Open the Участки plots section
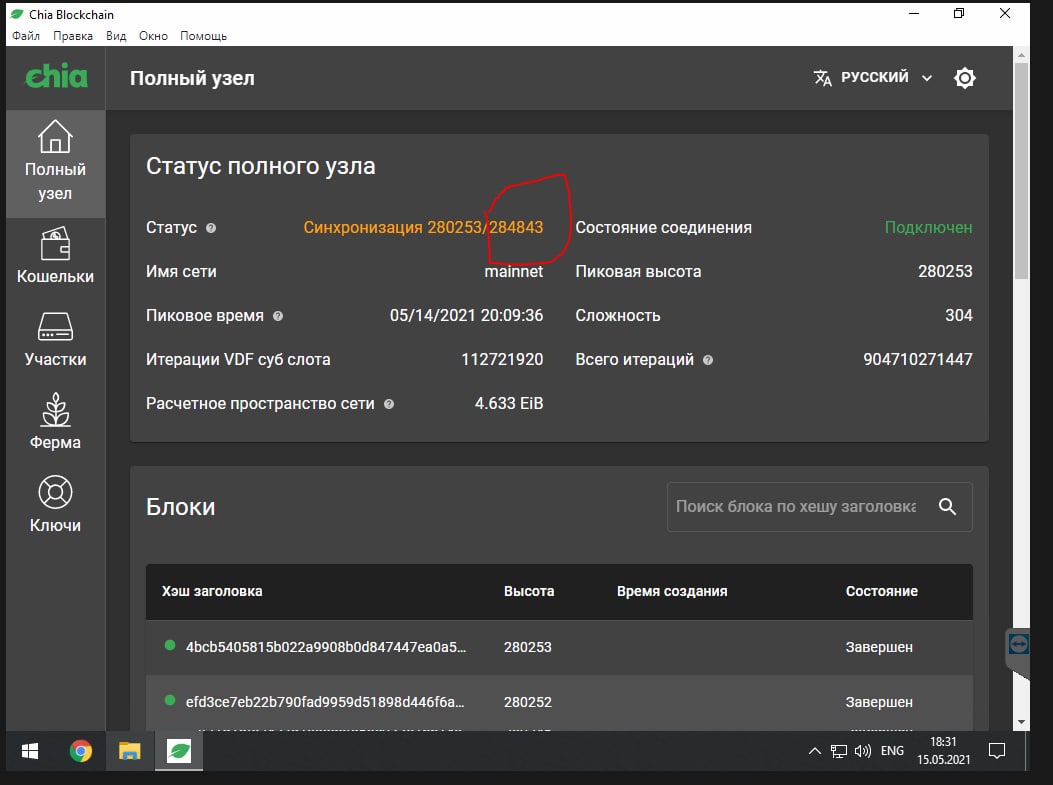This screenshot has height=785, width=1053. click(x=55, y=339)
